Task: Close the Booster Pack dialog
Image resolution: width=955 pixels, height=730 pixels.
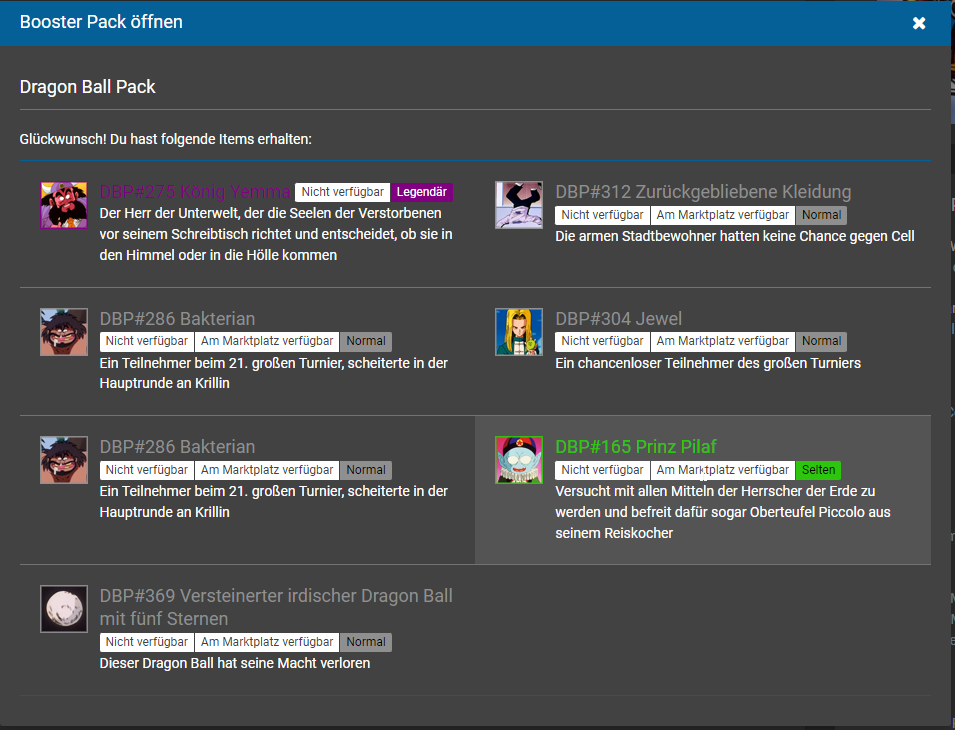Action: click(x=919, y=23)
